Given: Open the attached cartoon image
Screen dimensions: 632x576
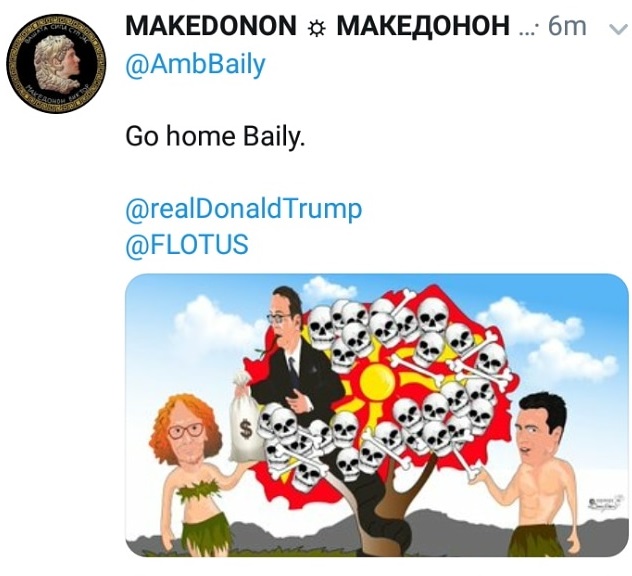Looking at the screenshot, I should point(377,416).
